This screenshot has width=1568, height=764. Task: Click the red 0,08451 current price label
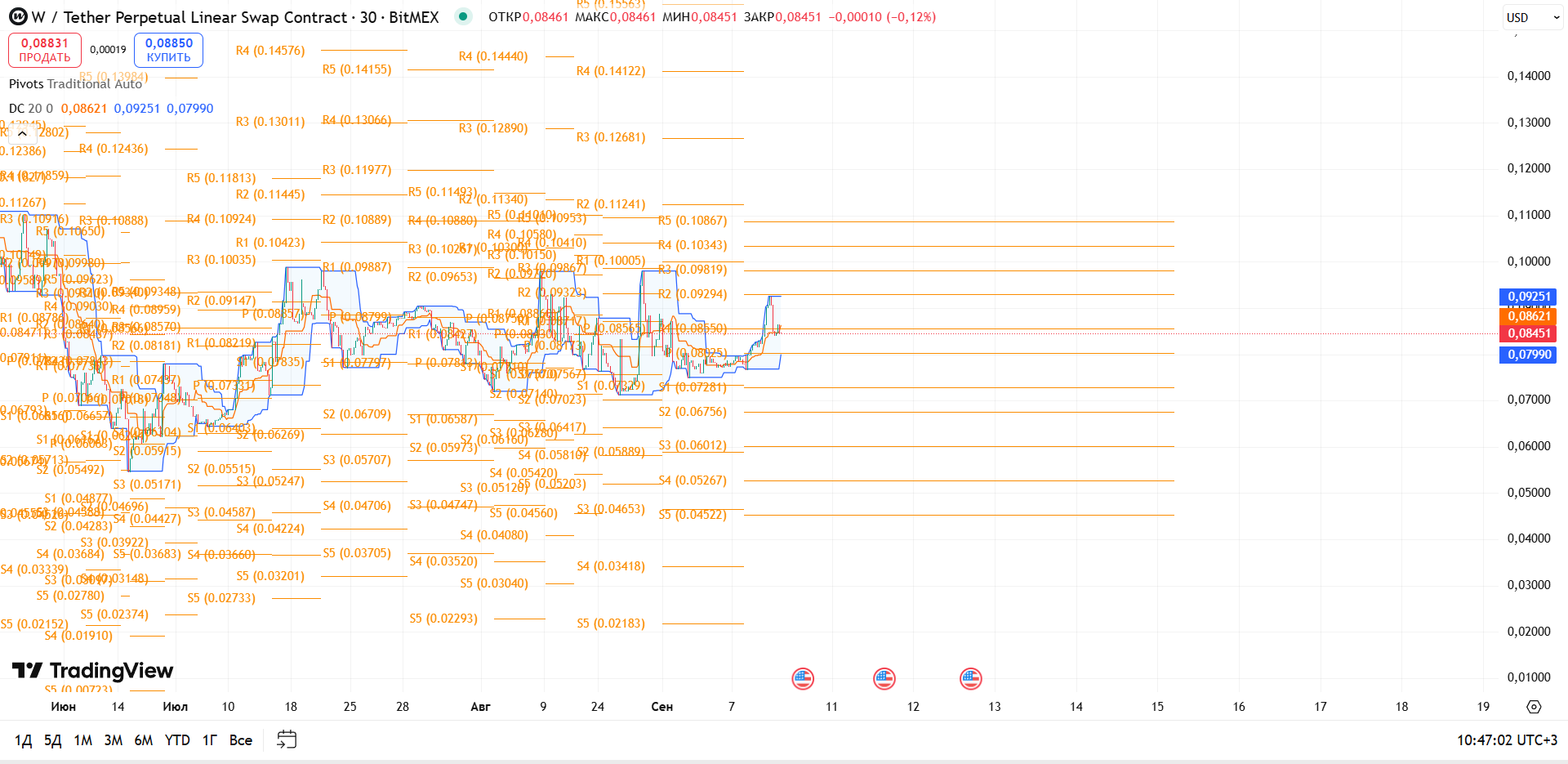(x=1528, y=333)
